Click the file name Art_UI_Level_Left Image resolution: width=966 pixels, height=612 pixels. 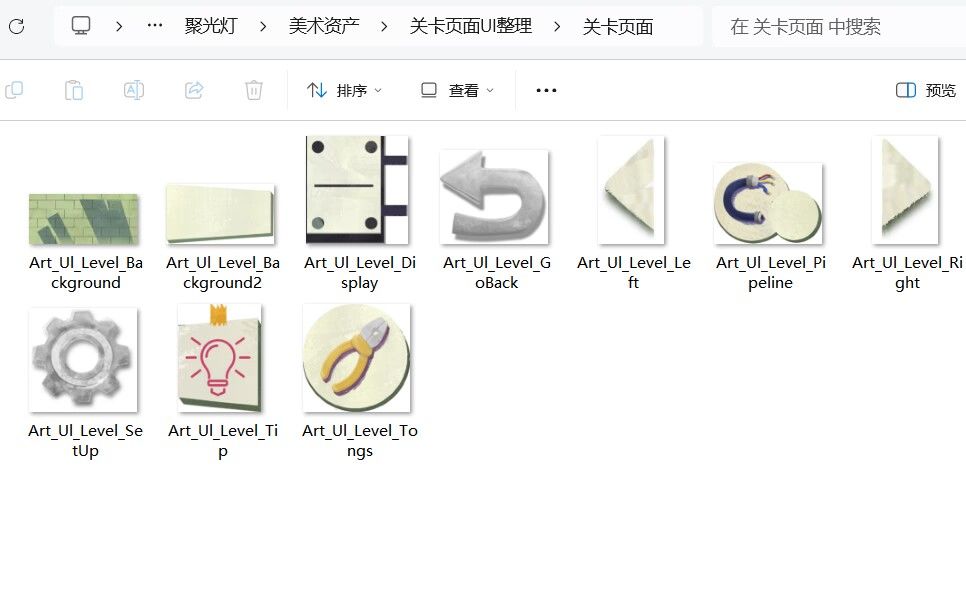(633, 272)
